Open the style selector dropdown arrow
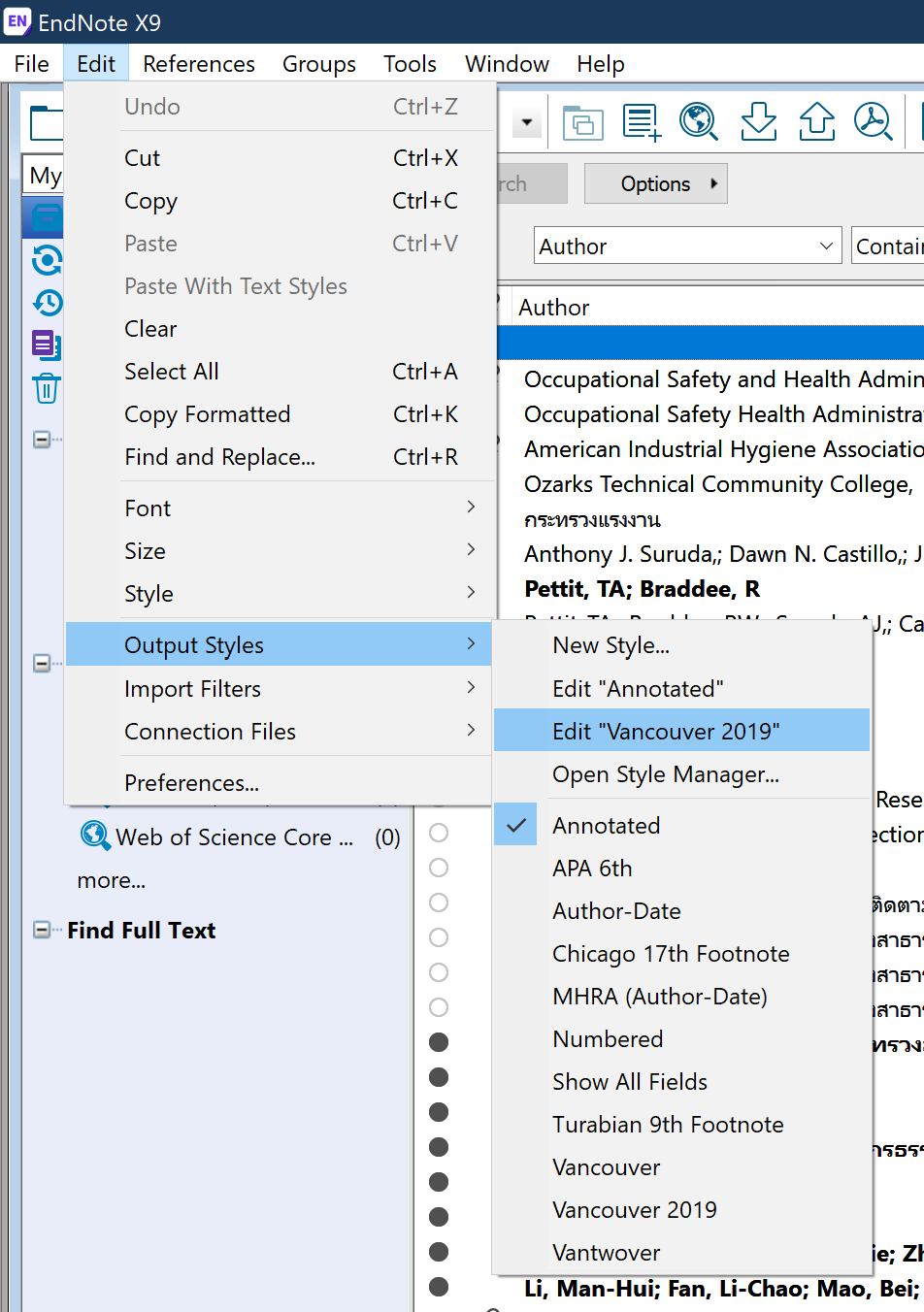The height and width of the screenshot is (1312, 924). pos(526,122)
